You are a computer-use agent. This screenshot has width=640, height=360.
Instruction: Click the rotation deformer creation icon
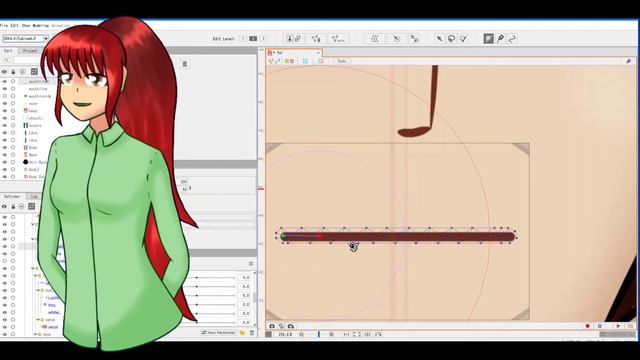tap(396, 39)
